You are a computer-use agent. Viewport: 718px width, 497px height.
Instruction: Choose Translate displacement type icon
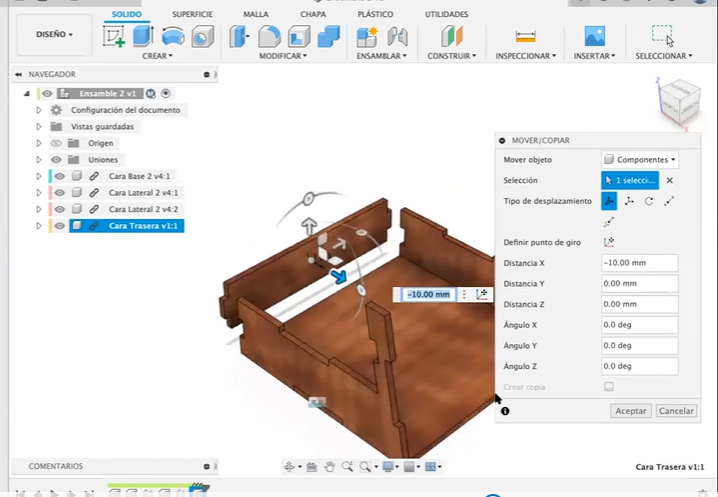pos(629,201)
